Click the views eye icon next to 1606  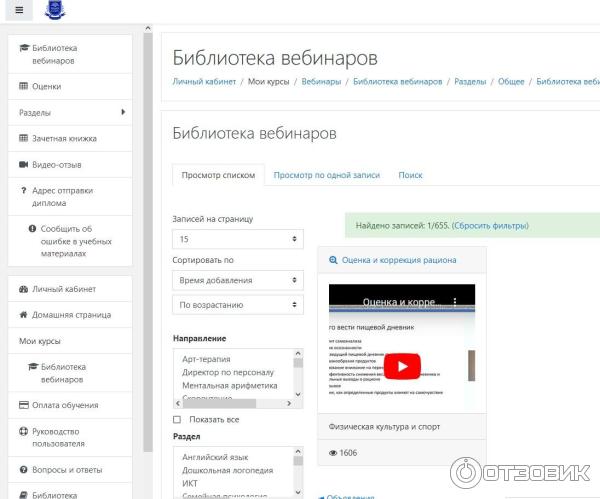click(333, 453)
